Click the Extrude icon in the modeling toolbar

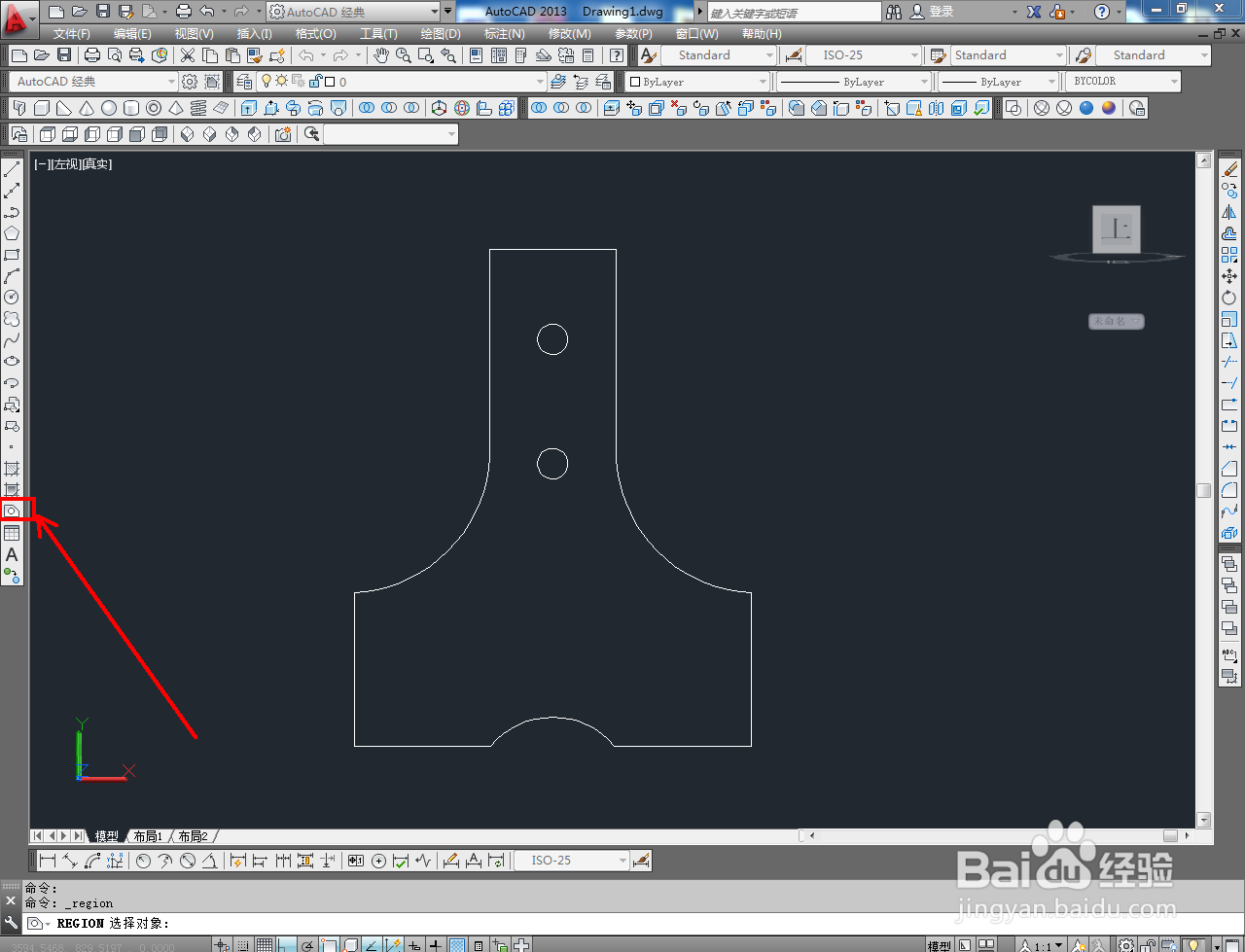[x=249, y=108]
